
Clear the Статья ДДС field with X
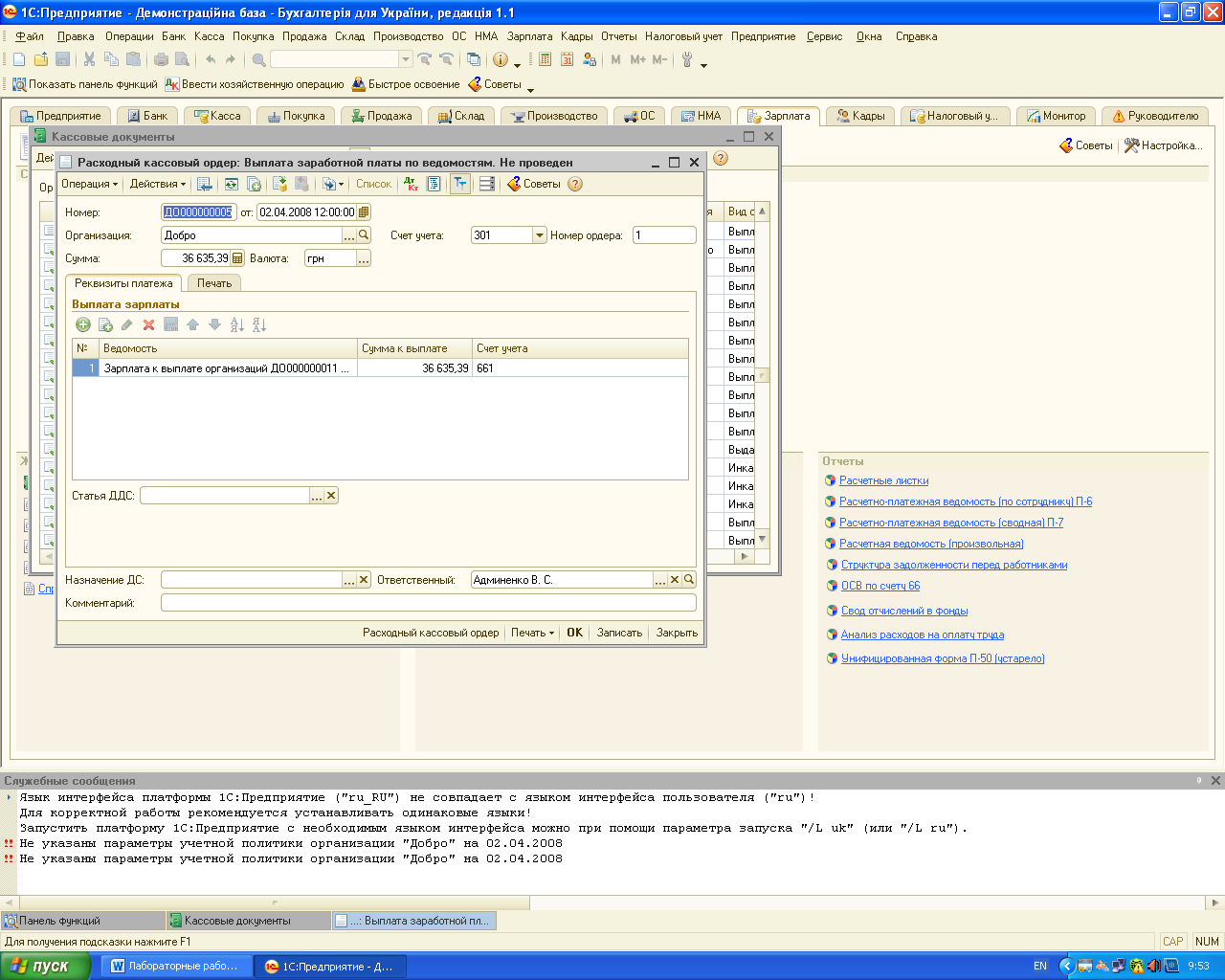pyautogui.click(x=331, y=496)
